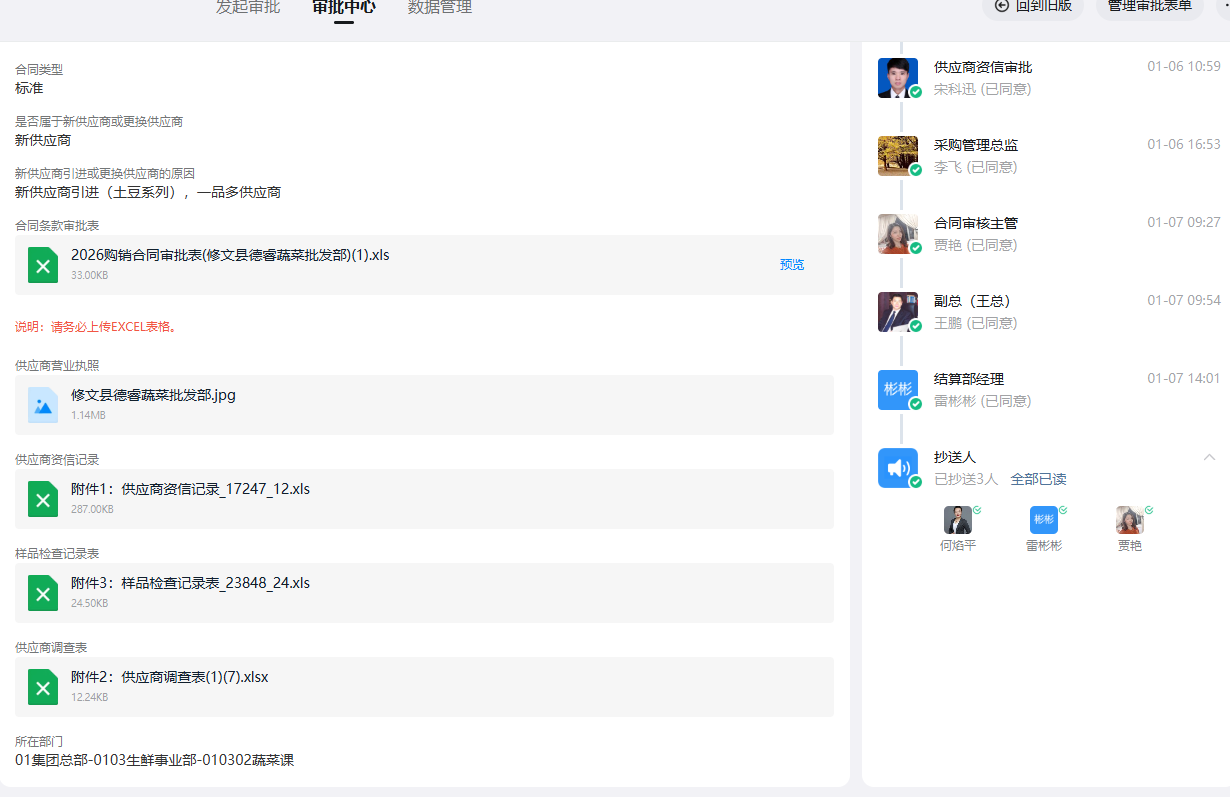This screenshot has width=1230, height=797.
Task: Open the 数据管理 tab
Action: pyautogui.click(x=440, y=8)
